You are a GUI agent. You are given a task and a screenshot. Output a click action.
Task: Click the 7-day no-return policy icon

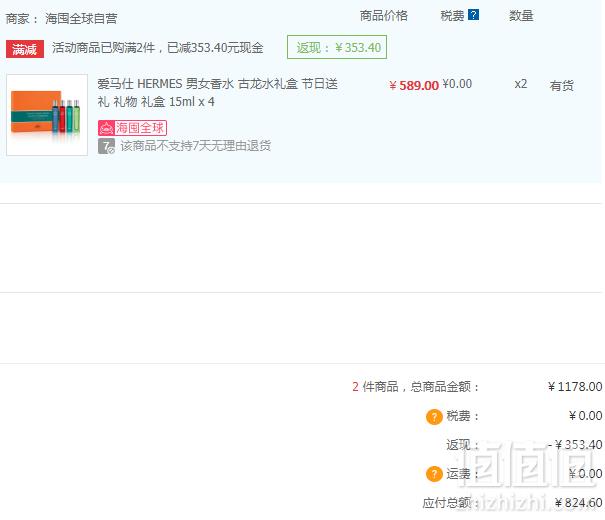106,146
